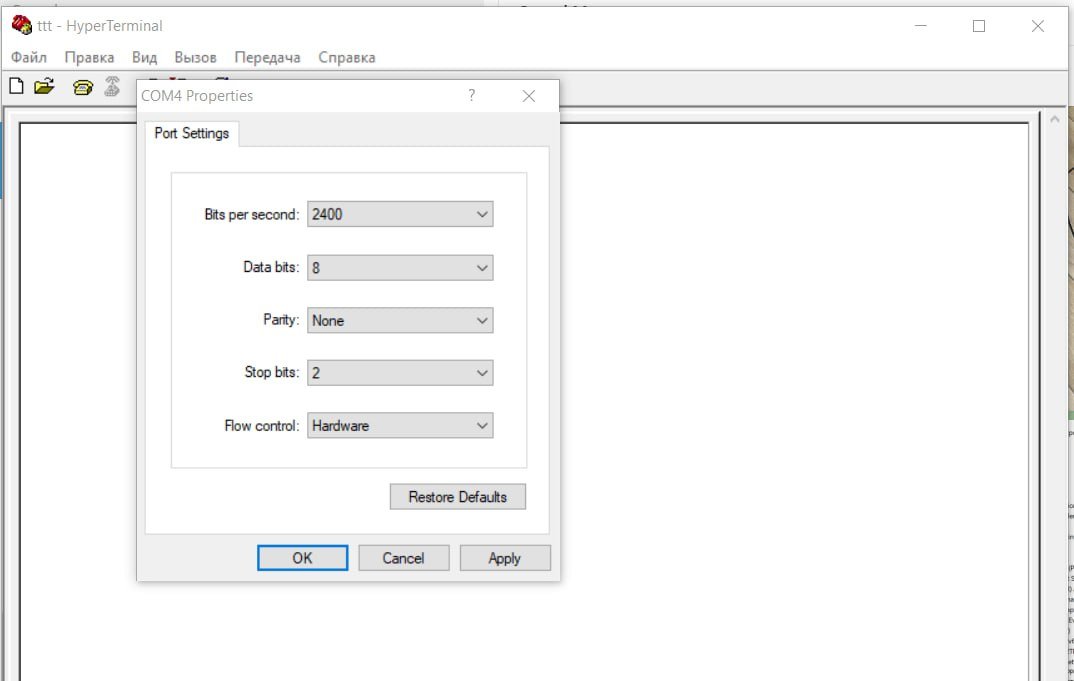
Task: Click the Restore Defaults button
Action: tap(457, 497)
